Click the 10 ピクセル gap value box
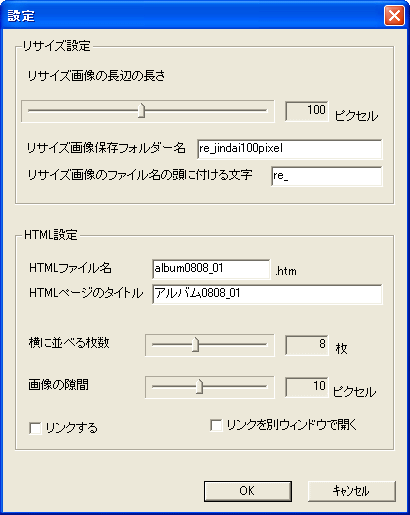This screenshot has height=515, width=410. (307, 387)
